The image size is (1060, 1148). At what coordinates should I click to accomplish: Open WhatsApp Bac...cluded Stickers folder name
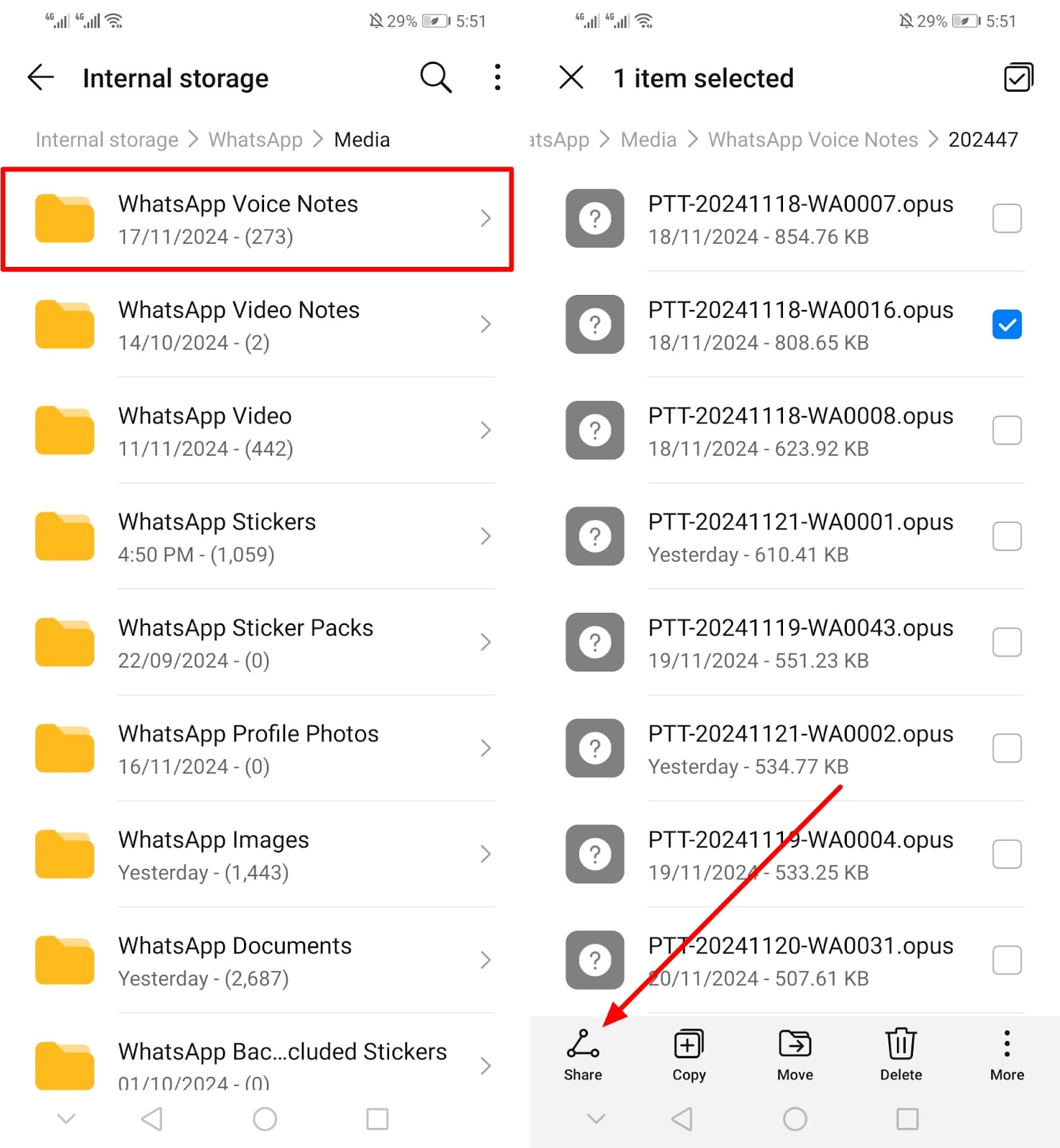(282, 1052)
